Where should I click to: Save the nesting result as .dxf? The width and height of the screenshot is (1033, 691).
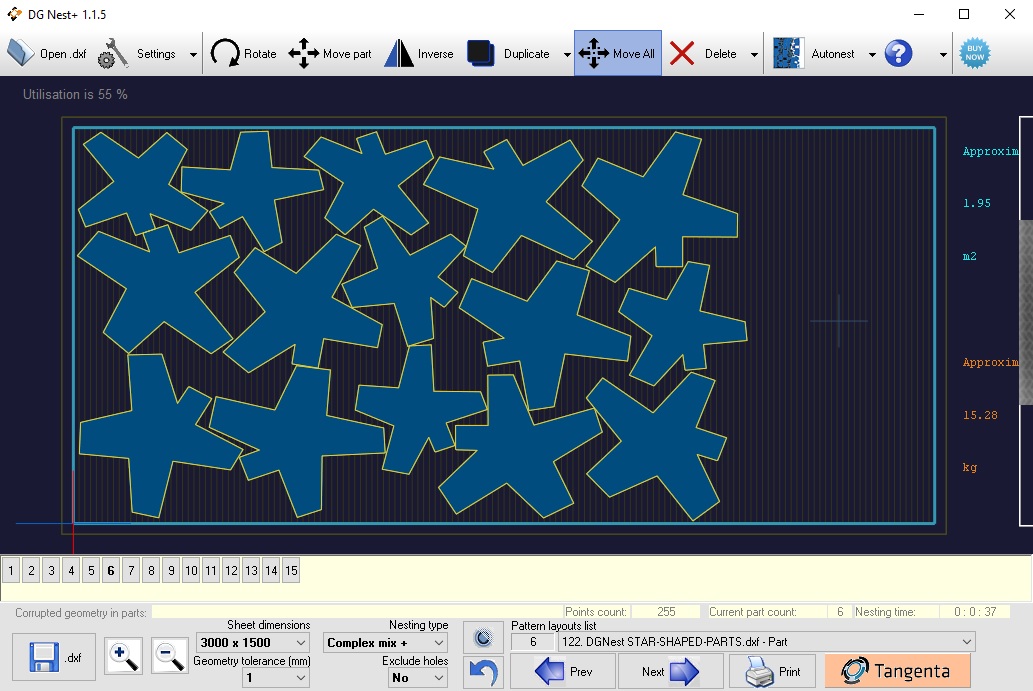(52, 656)
